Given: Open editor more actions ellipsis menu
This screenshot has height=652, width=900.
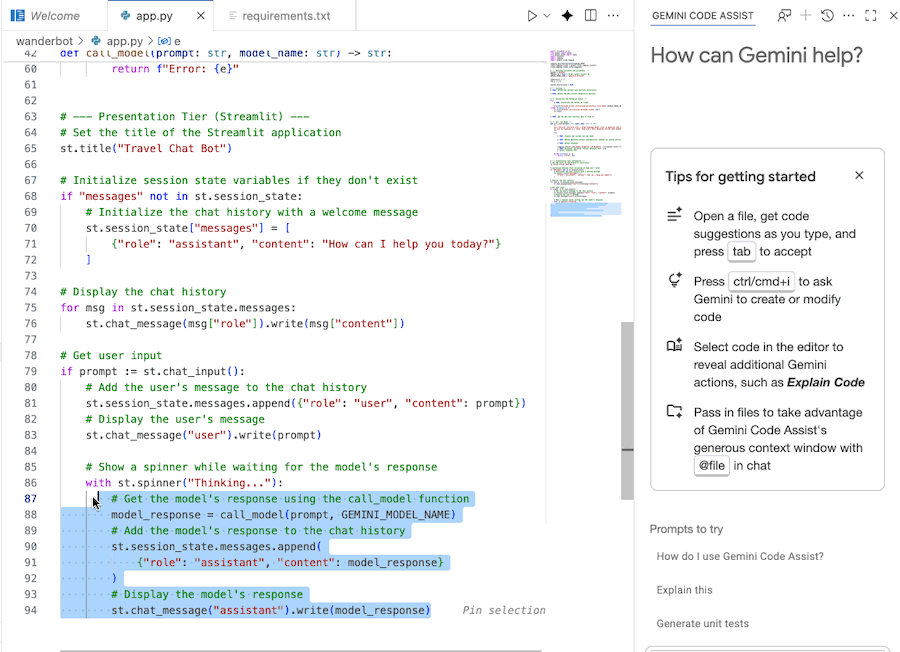Looking at the screenshot, I should pyautogui.click(x=613, y=15).
